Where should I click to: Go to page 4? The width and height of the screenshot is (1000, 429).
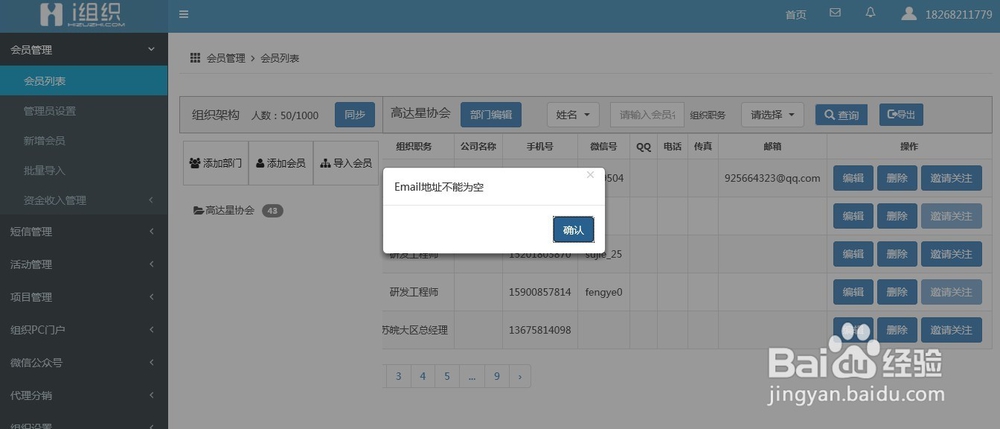tap(423, 376)
